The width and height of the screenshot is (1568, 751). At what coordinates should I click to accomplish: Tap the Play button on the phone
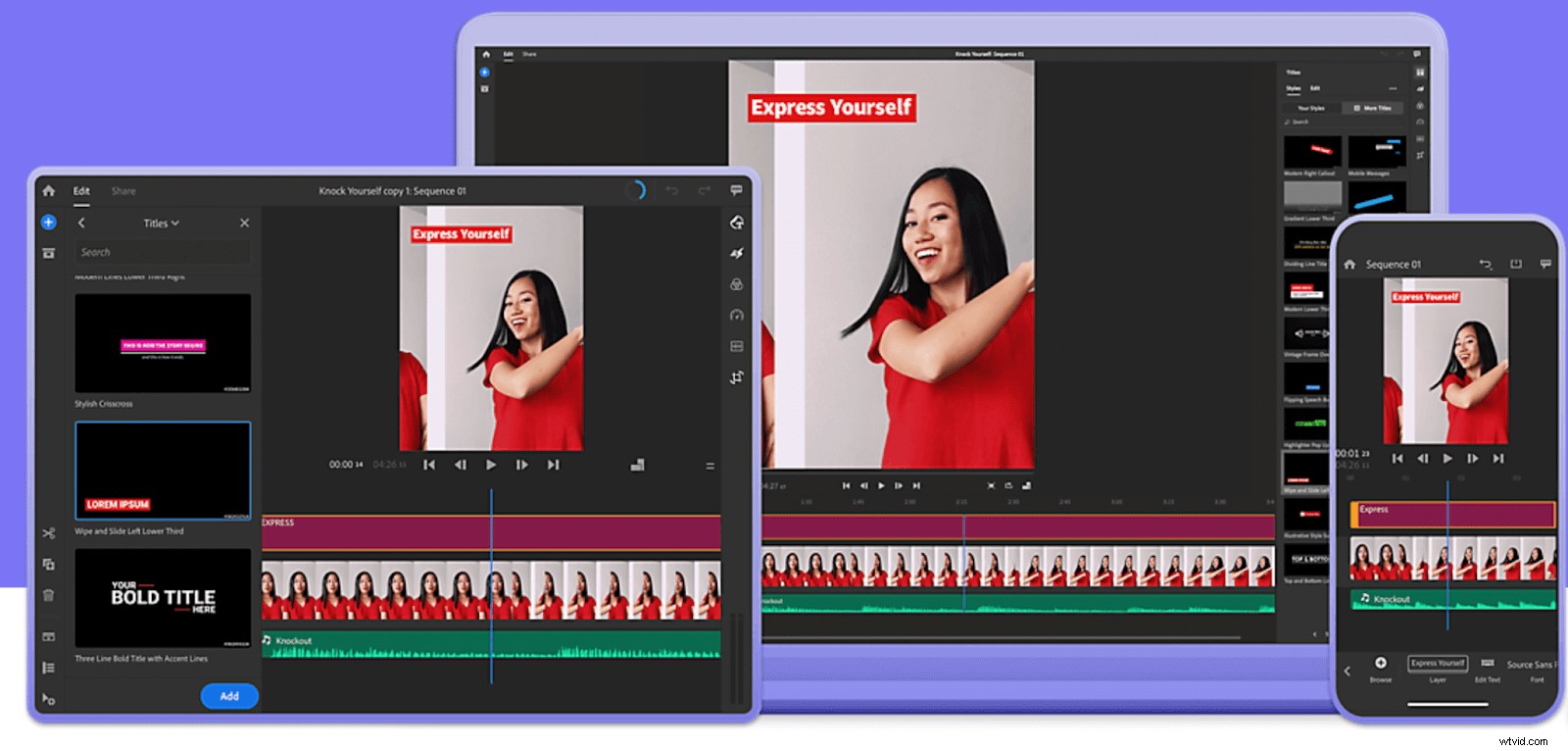point(1447,458)
